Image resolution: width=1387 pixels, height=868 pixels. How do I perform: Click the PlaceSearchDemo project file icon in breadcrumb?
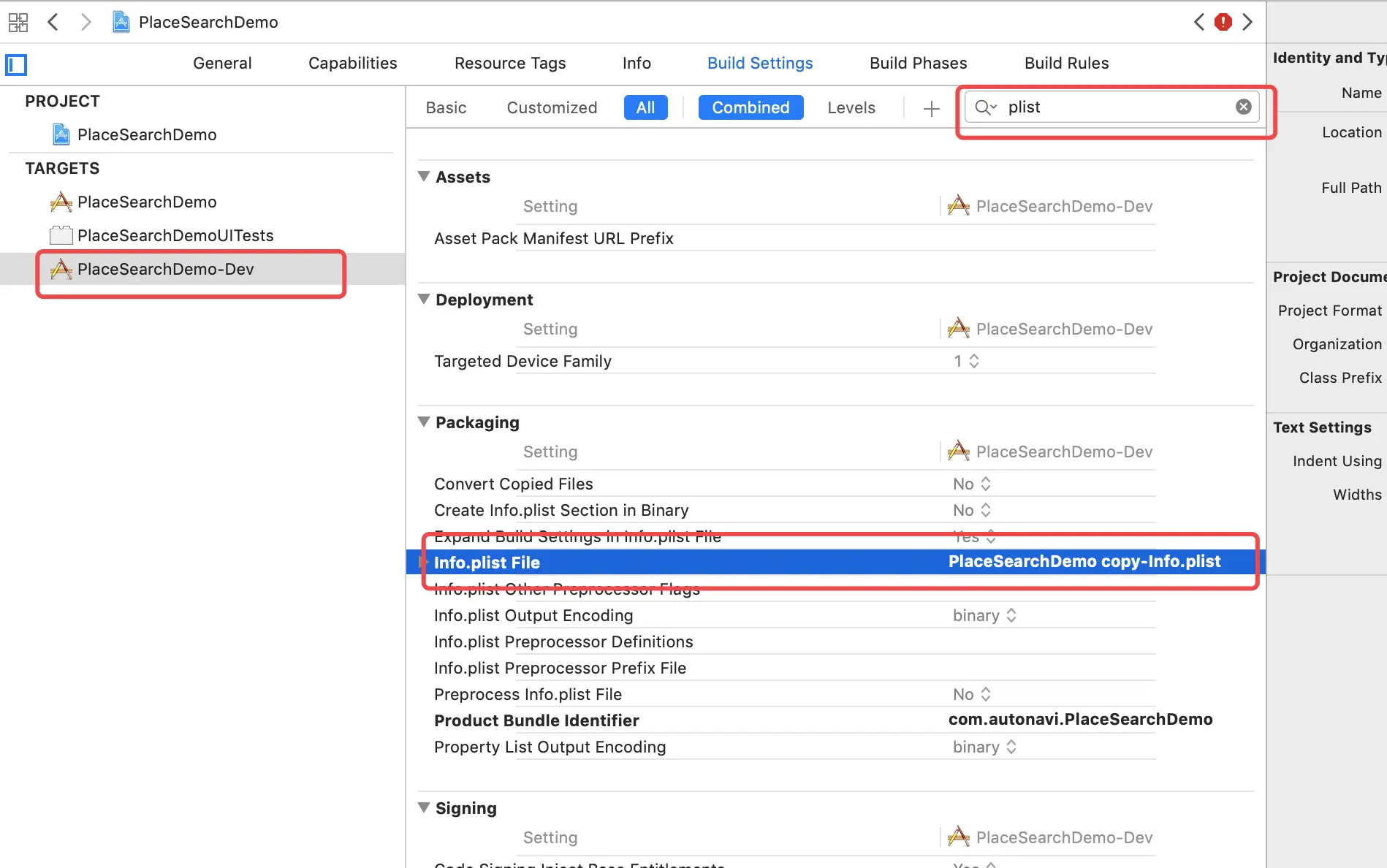point(121,22)
